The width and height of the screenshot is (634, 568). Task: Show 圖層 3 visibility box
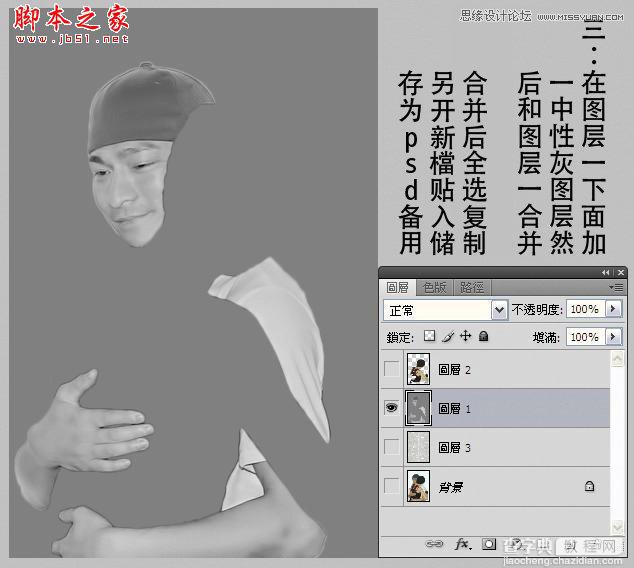tap(391, 447)
